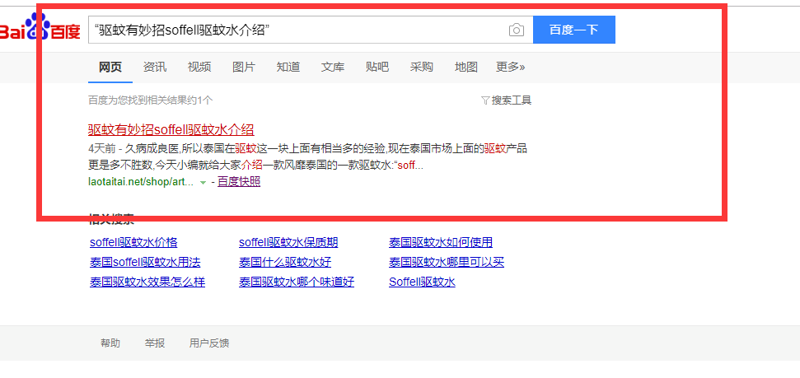800x378 pixels.
Task: Open related search 泰国什么驱蚊水好
Action: tap(285, 262)
